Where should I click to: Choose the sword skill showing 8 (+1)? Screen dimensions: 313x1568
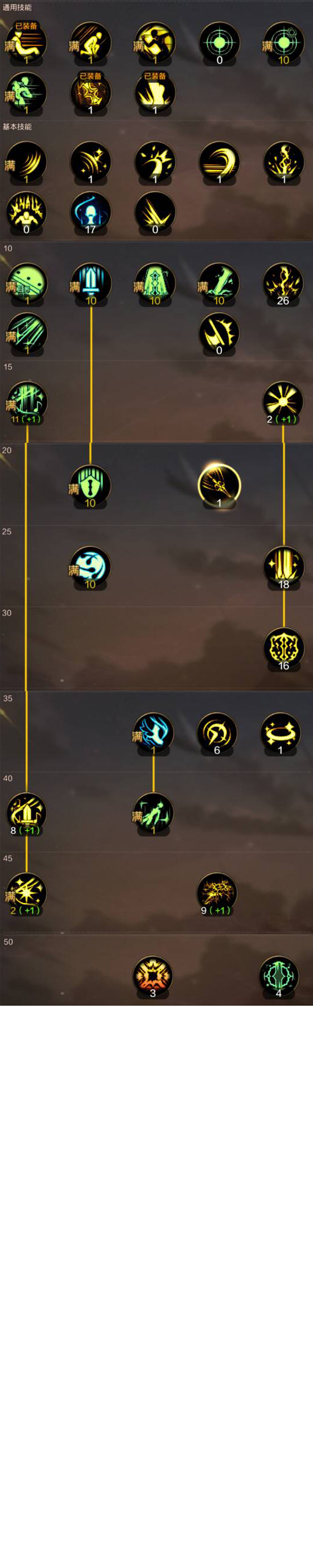pos(27,814)
